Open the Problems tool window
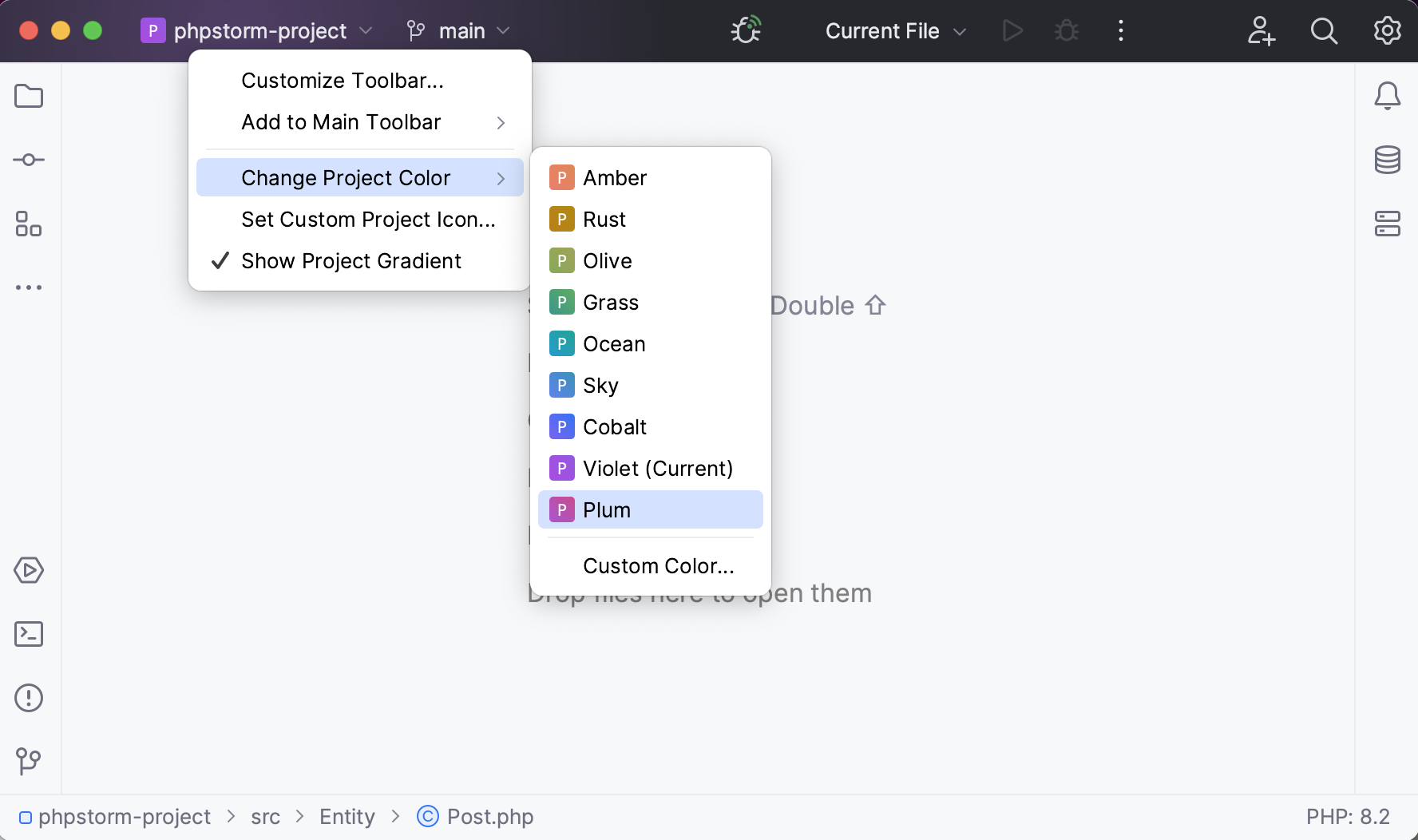The image size is (1418, 840). pyautogui.click(x=29, y=698)
